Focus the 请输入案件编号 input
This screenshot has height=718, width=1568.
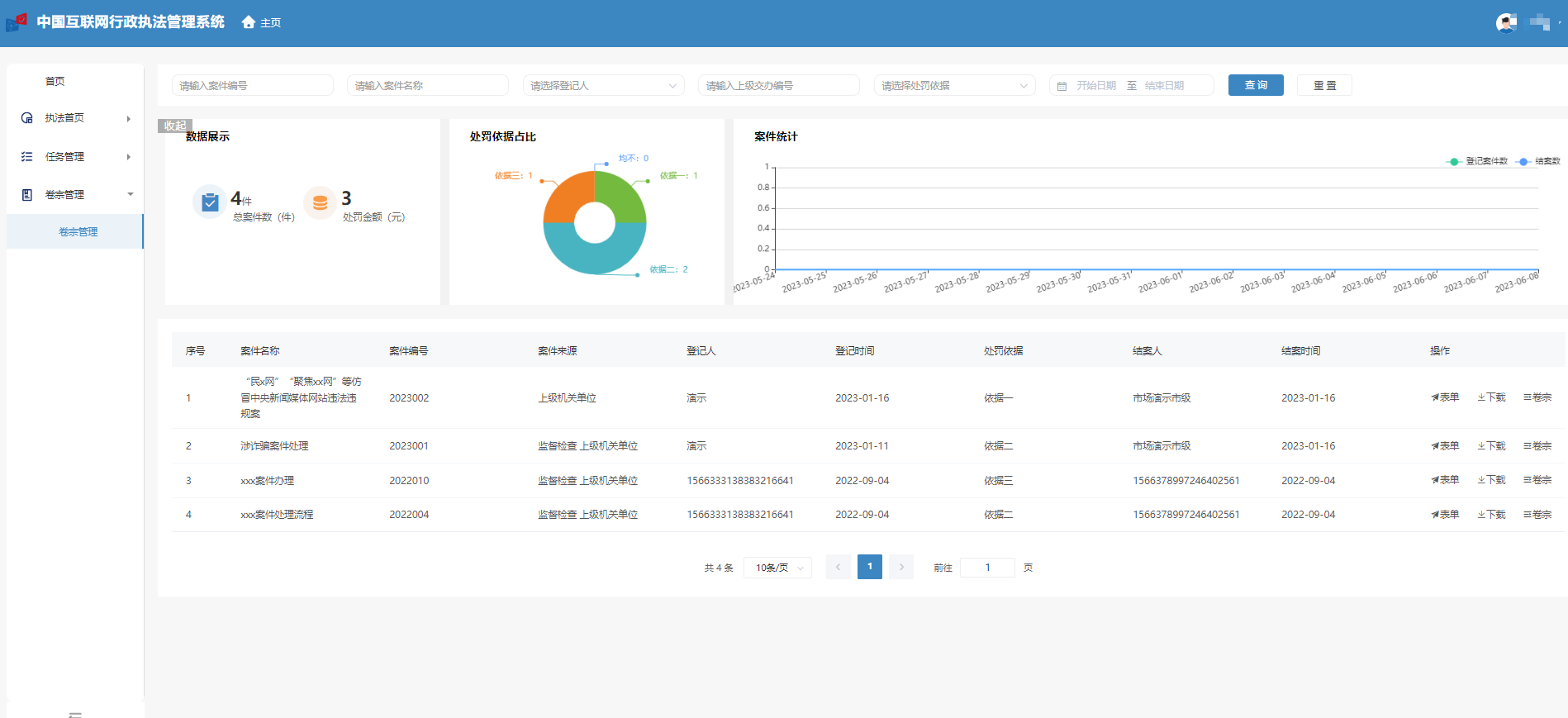click(x=252, y=85)
